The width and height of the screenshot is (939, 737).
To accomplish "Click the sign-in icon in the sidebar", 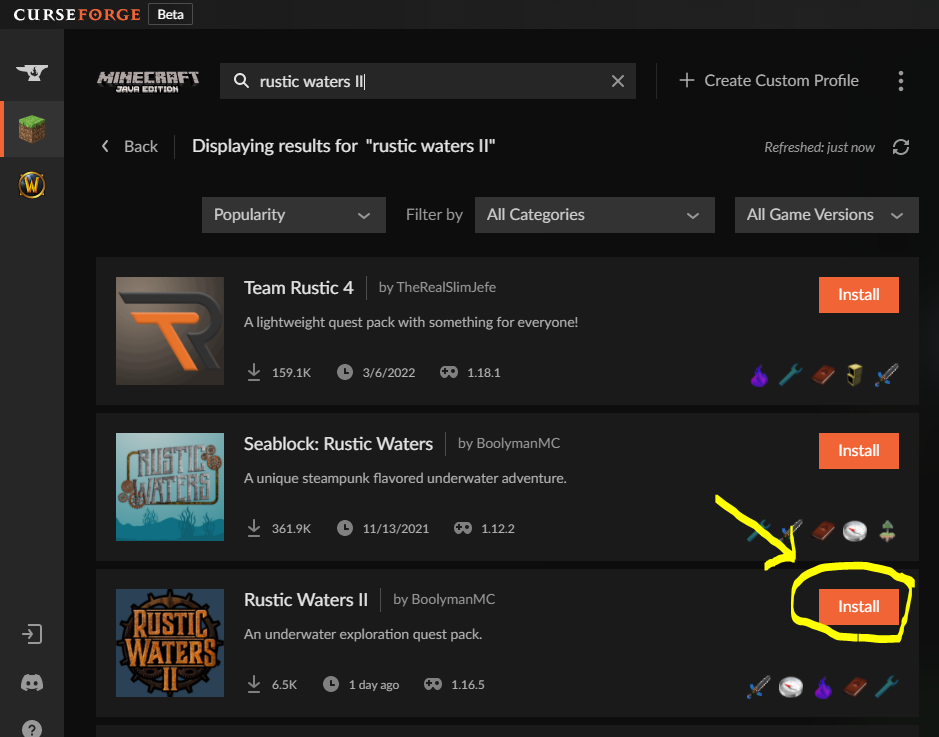I will 32,634.
